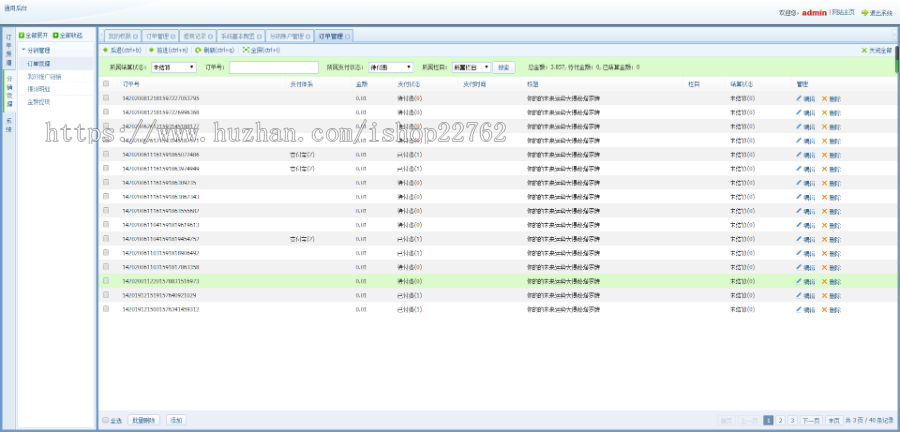Click the 刷新 refresh icon in toolbar
Viewport: 900px width, 432px height.
198,49
